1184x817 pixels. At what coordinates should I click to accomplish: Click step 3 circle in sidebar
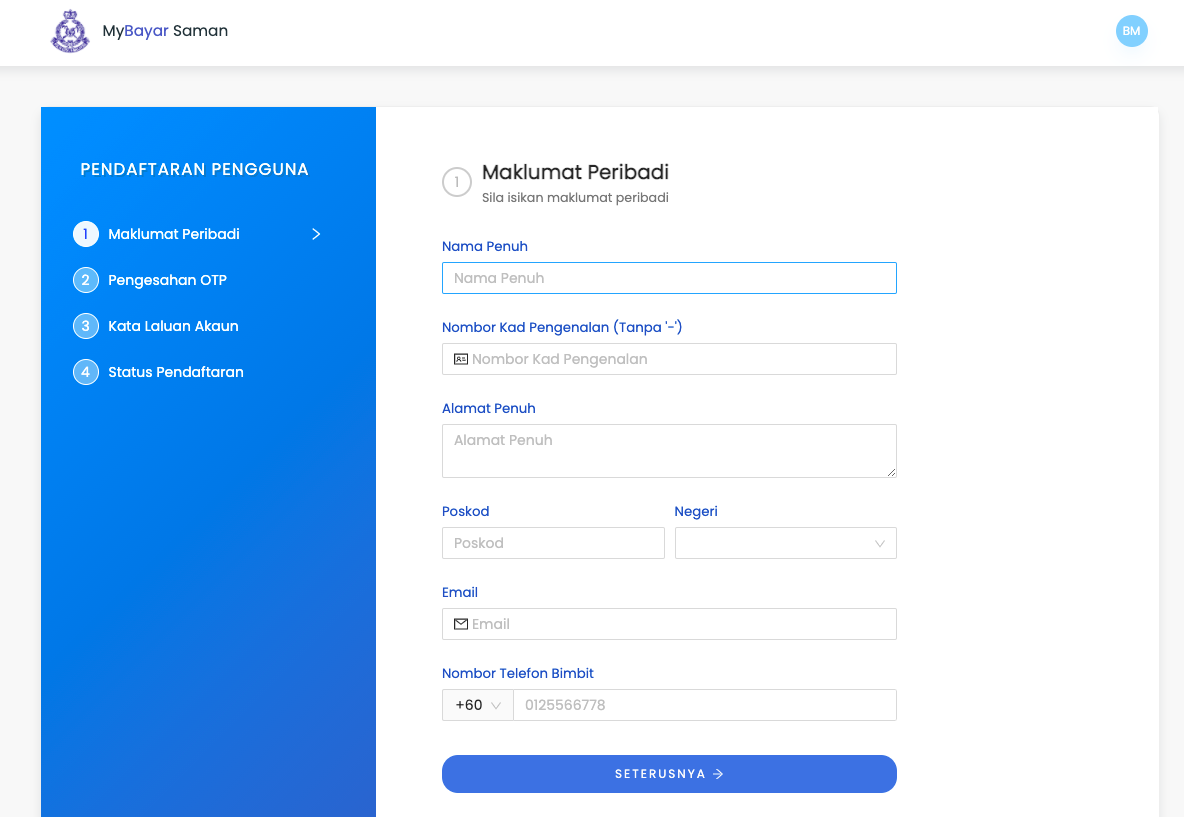click(x=86, y=326)
